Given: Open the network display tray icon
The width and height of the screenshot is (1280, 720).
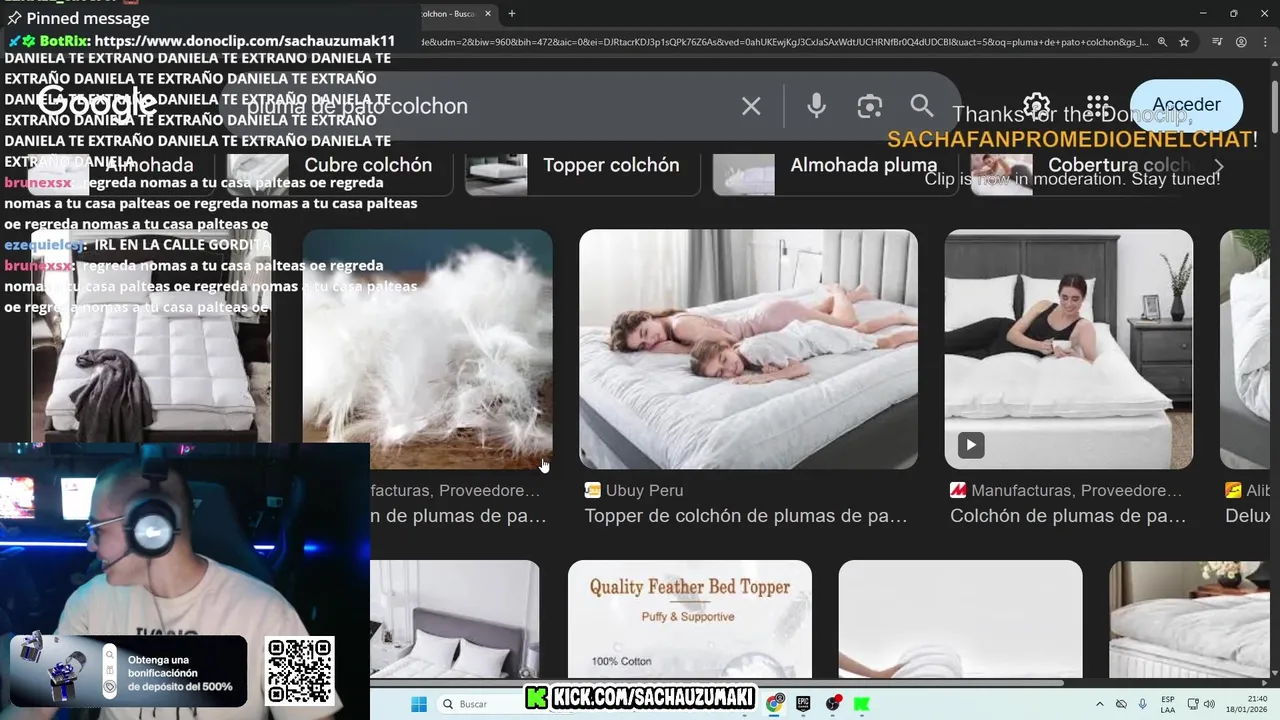Looking at the screenshot, I should tap(1192, 704).
